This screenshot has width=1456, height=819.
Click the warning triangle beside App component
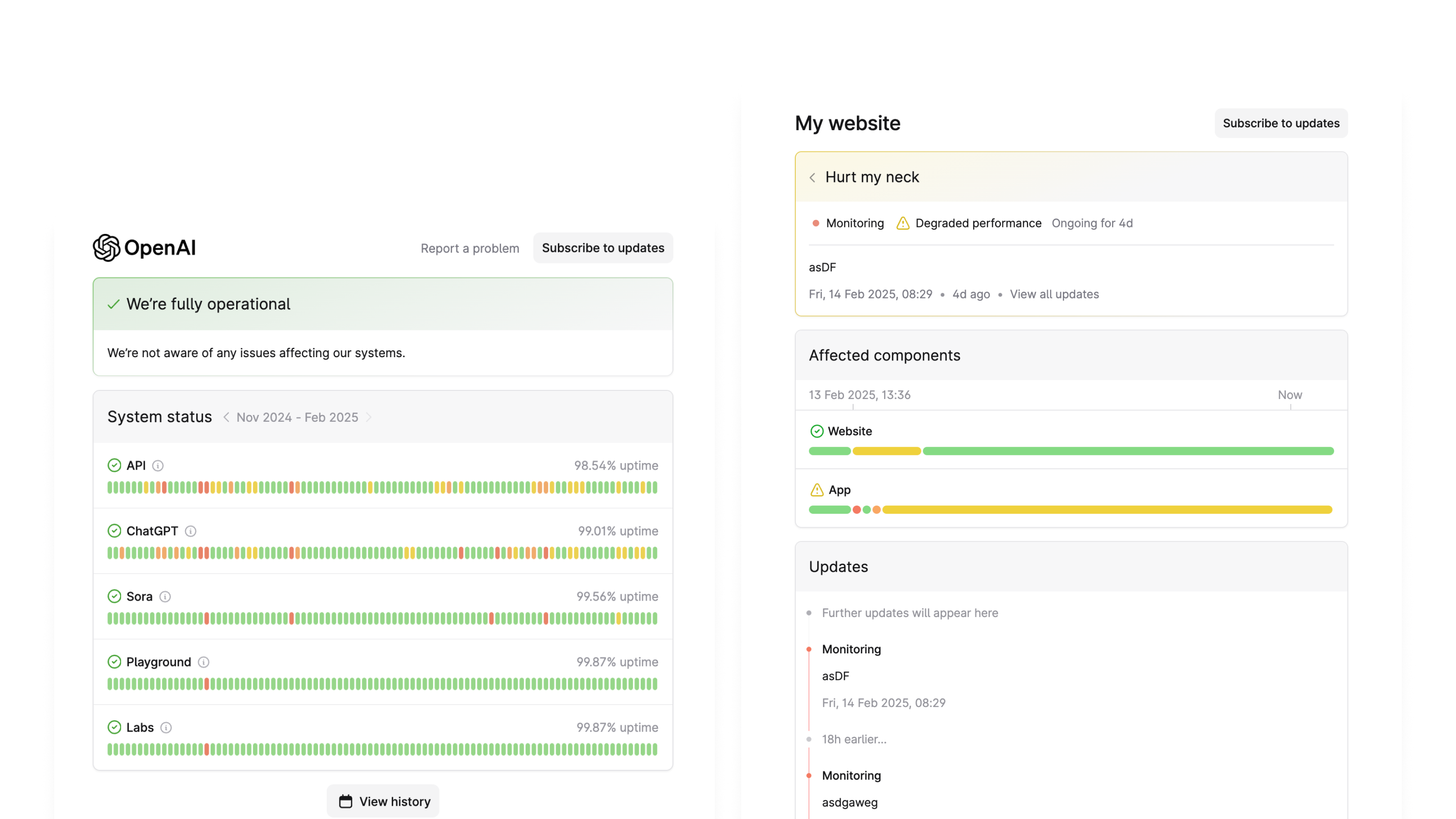click(816, 490)
